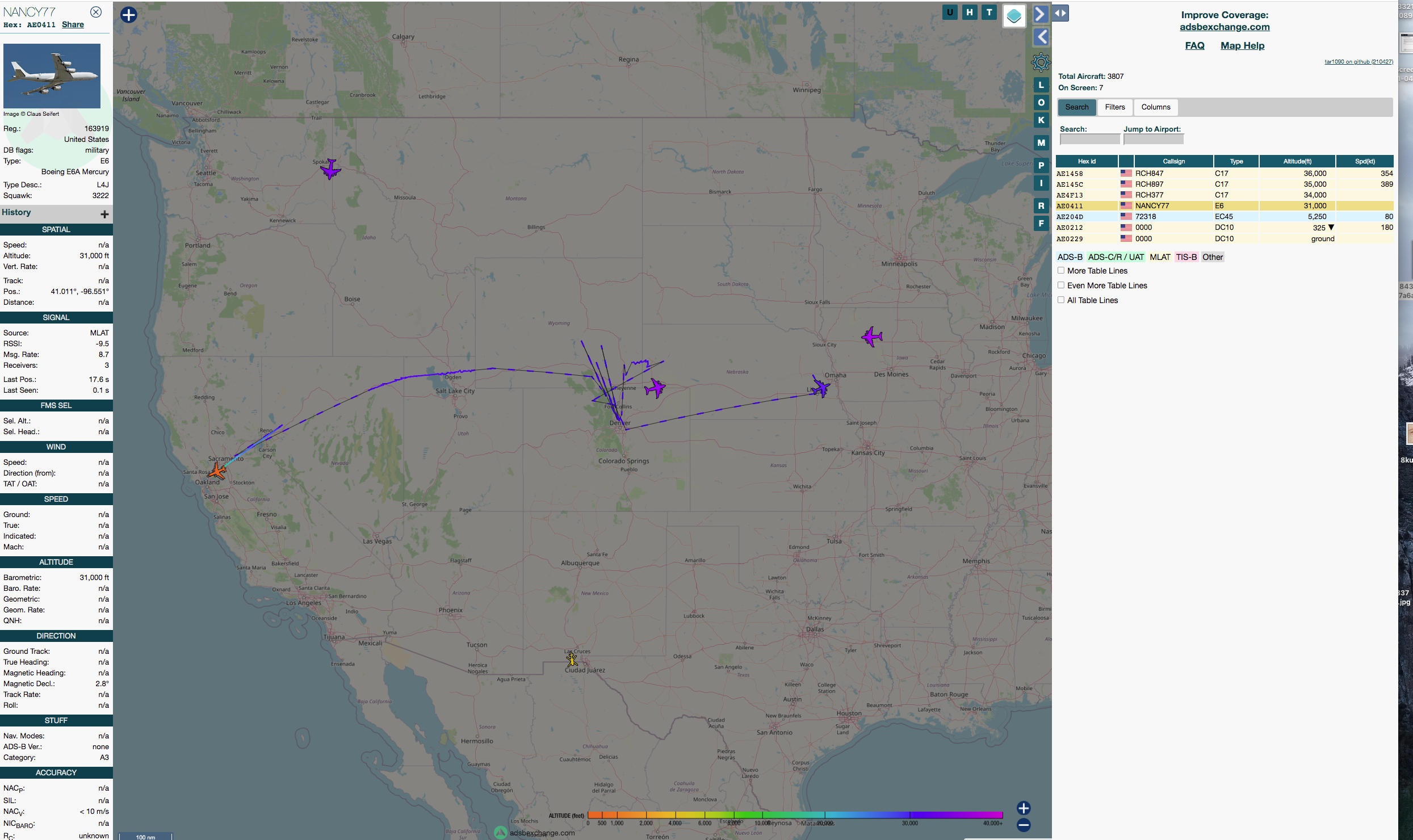Toggle the K map option
The width and height of the screenshot is (1413, 840).
pos(1041,120)
